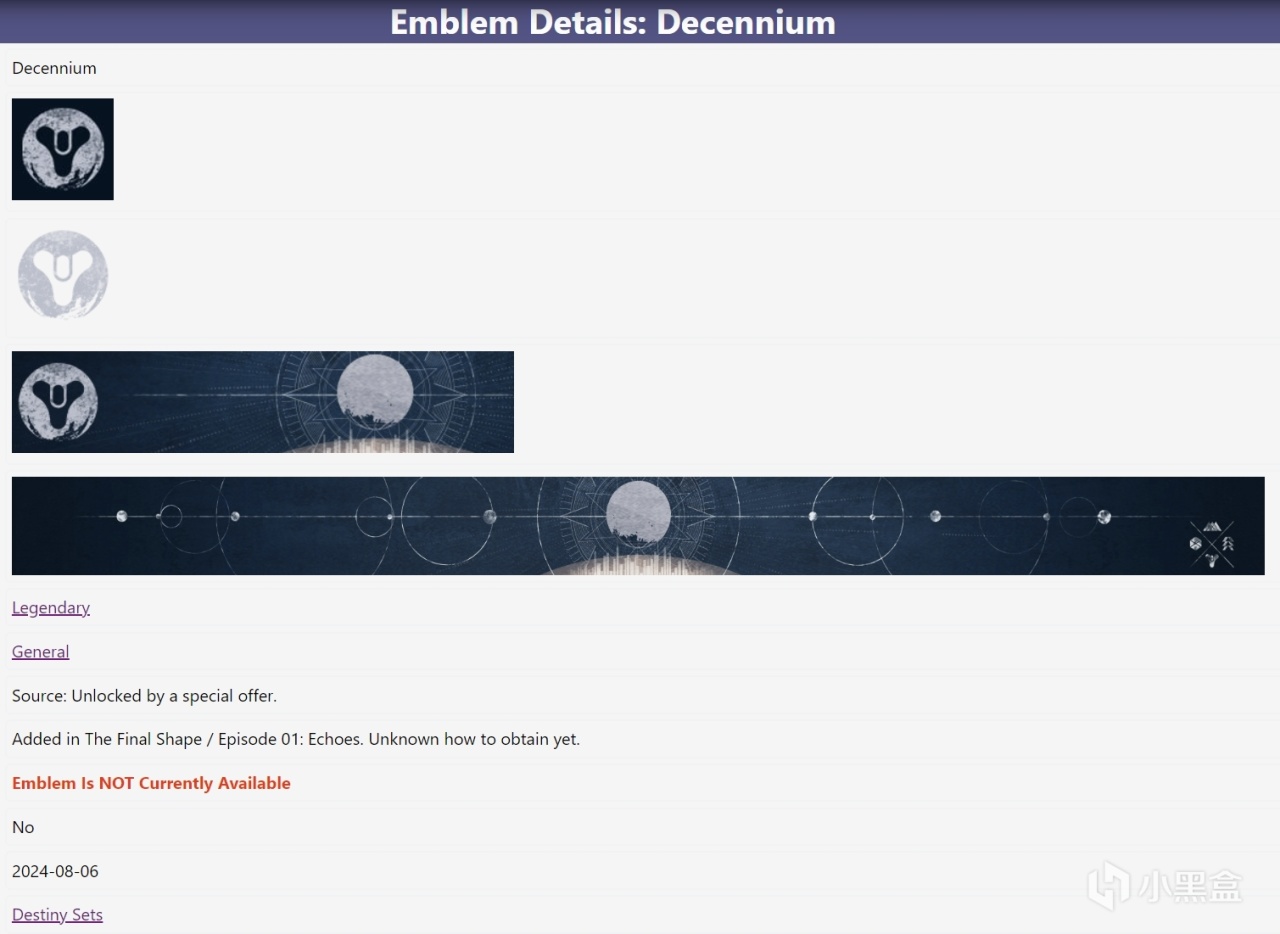
Task: Click the pale transparent emblem icon
Action: coord(63,275)
